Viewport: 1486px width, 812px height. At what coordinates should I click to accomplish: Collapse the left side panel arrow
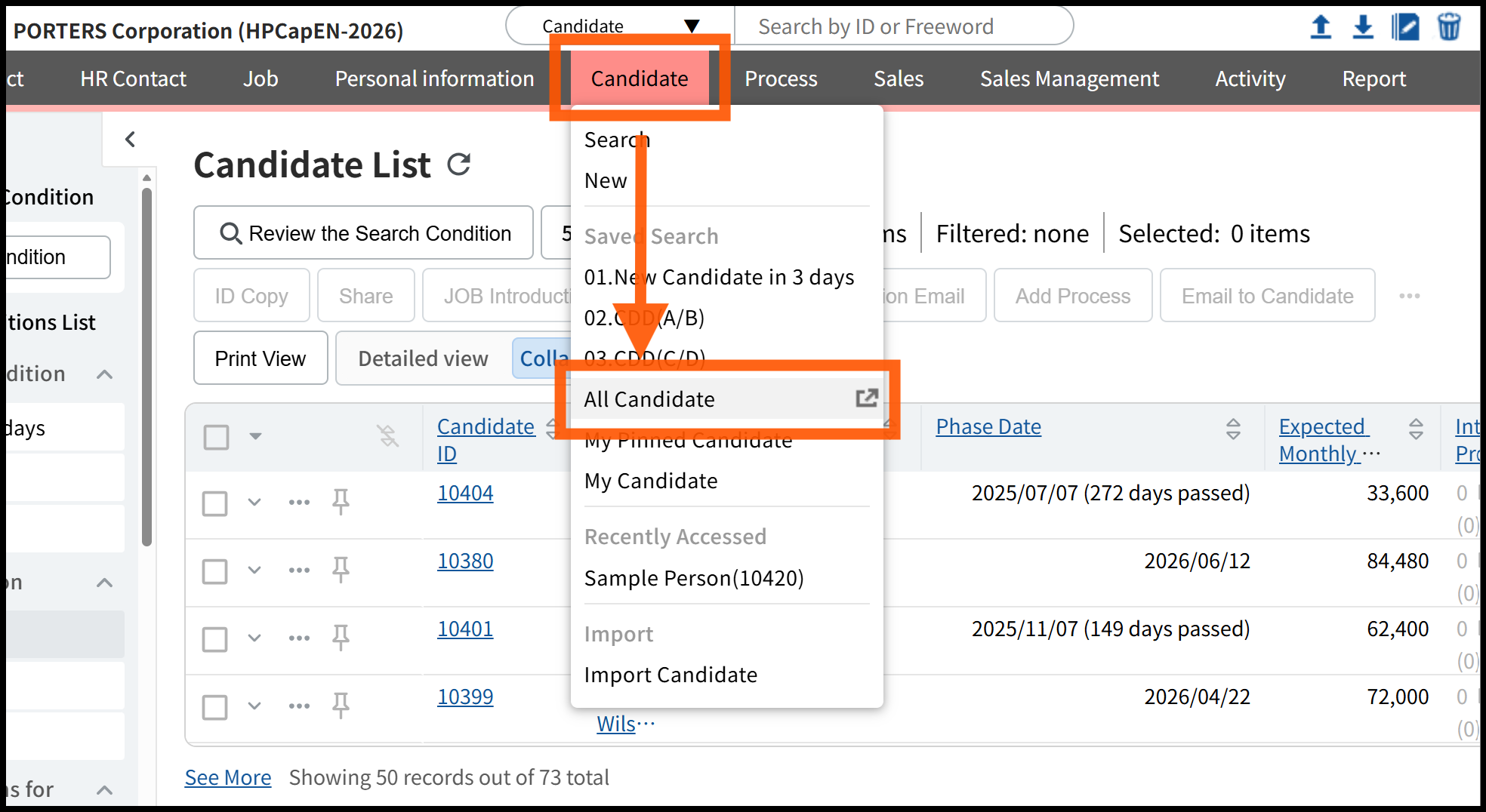(x=130, y=139)
